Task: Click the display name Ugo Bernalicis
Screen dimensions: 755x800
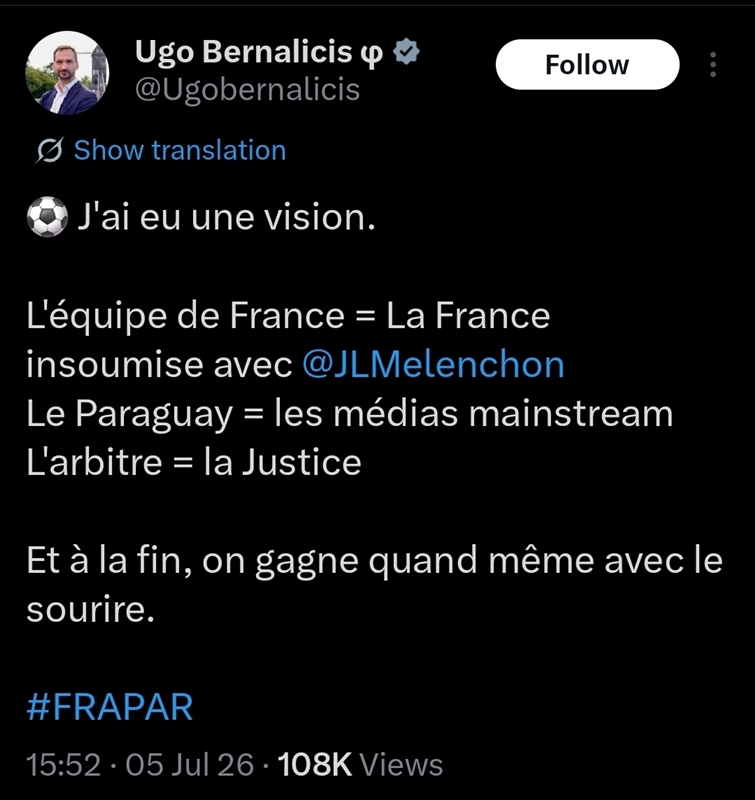Action: (243, 52)
